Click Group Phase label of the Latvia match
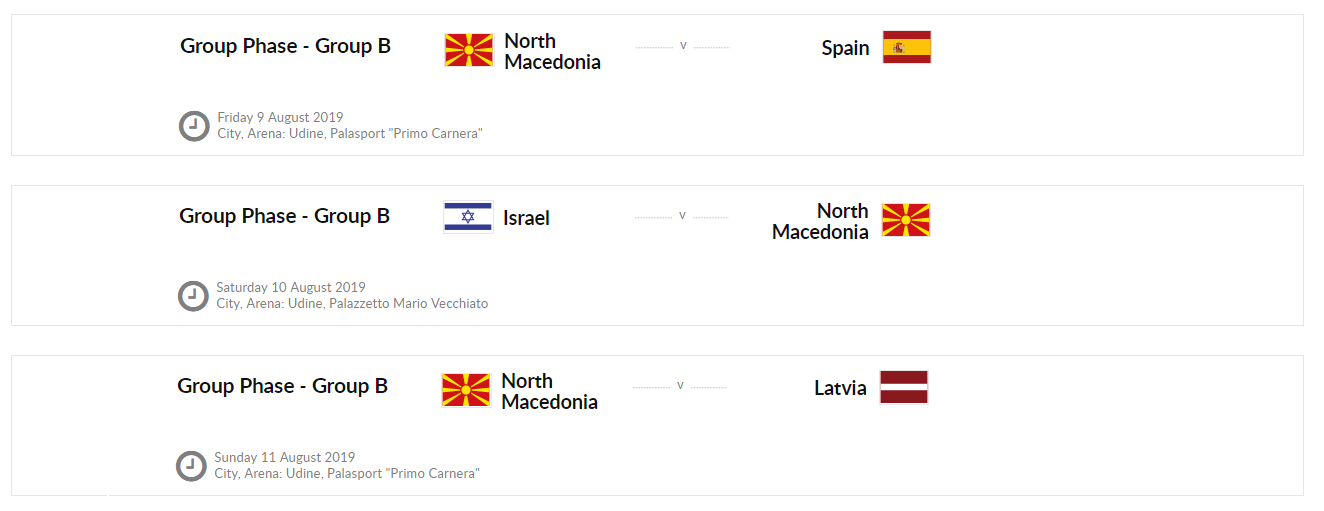 282,386
